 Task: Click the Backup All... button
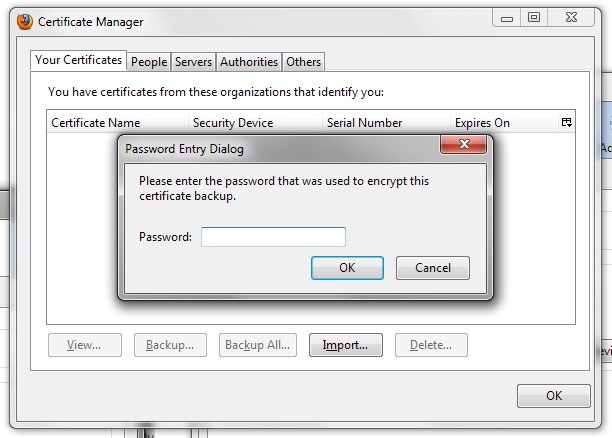tap(257, 345)
